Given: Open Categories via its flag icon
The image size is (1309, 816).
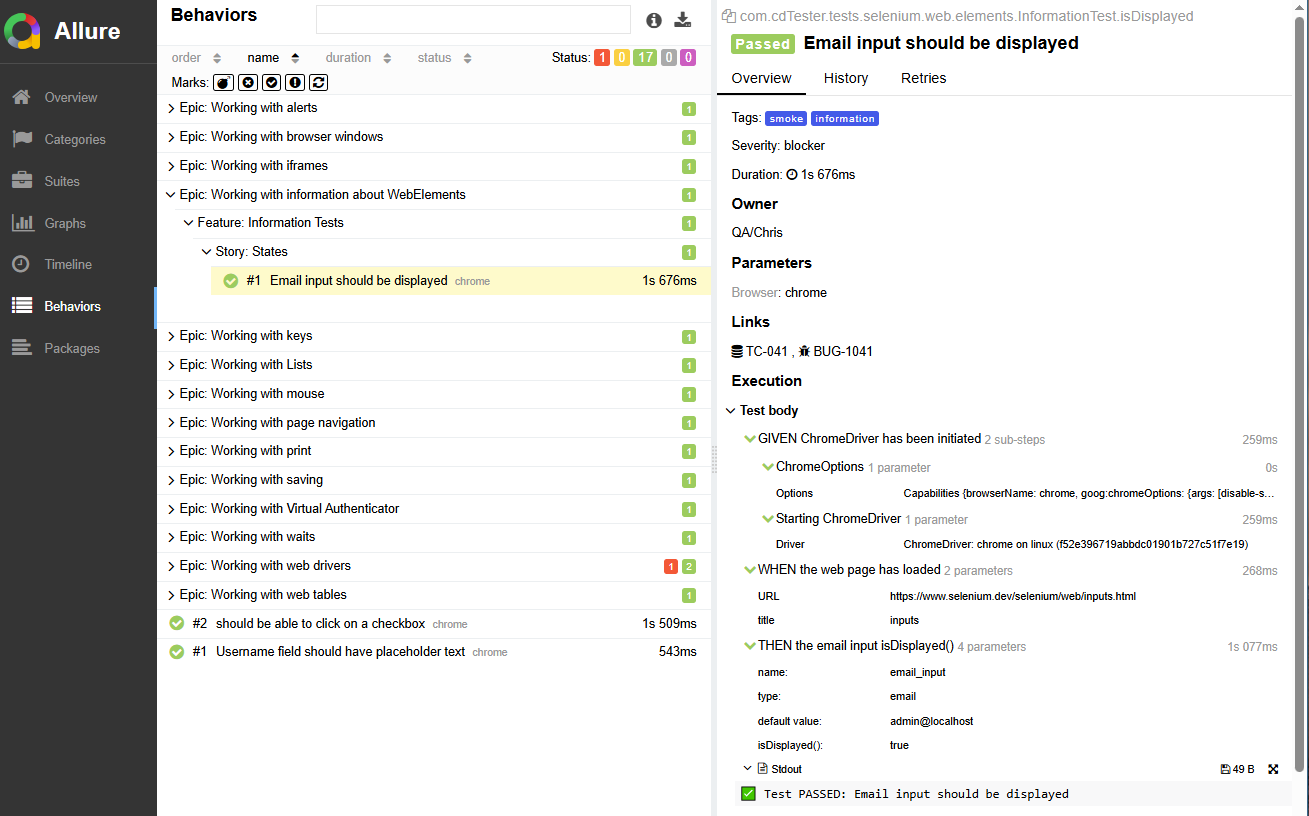Looking at the screenshot, I should (x=22, y=139).
